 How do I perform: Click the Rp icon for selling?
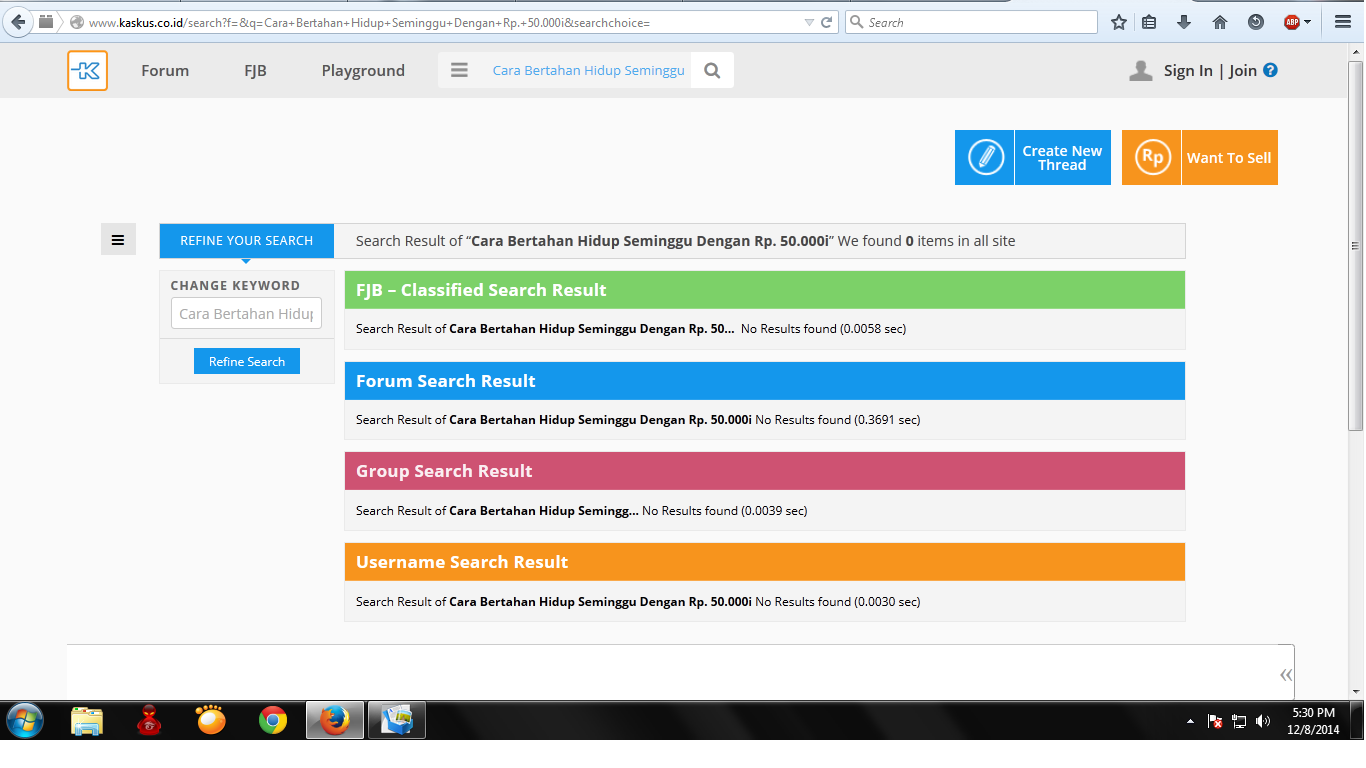coord(1152,157)
